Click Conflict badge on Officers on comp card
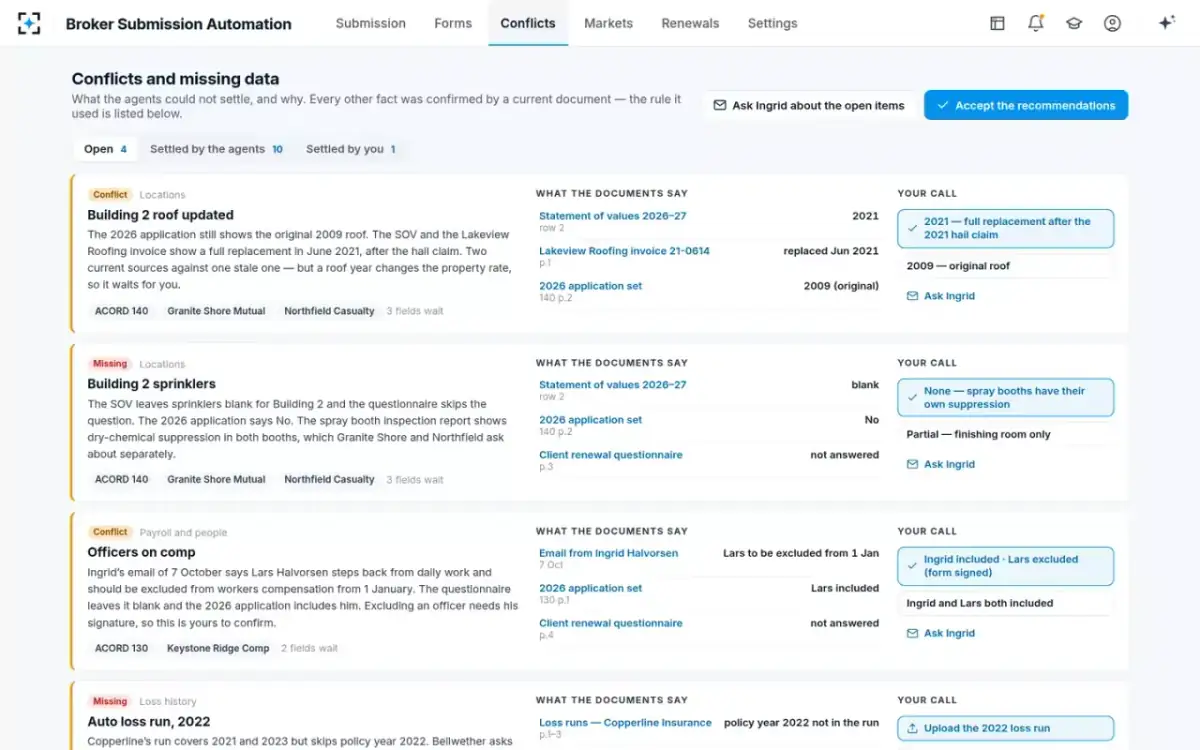Image resolution: width=1200 pixels, height=750 pixels. 110,532
